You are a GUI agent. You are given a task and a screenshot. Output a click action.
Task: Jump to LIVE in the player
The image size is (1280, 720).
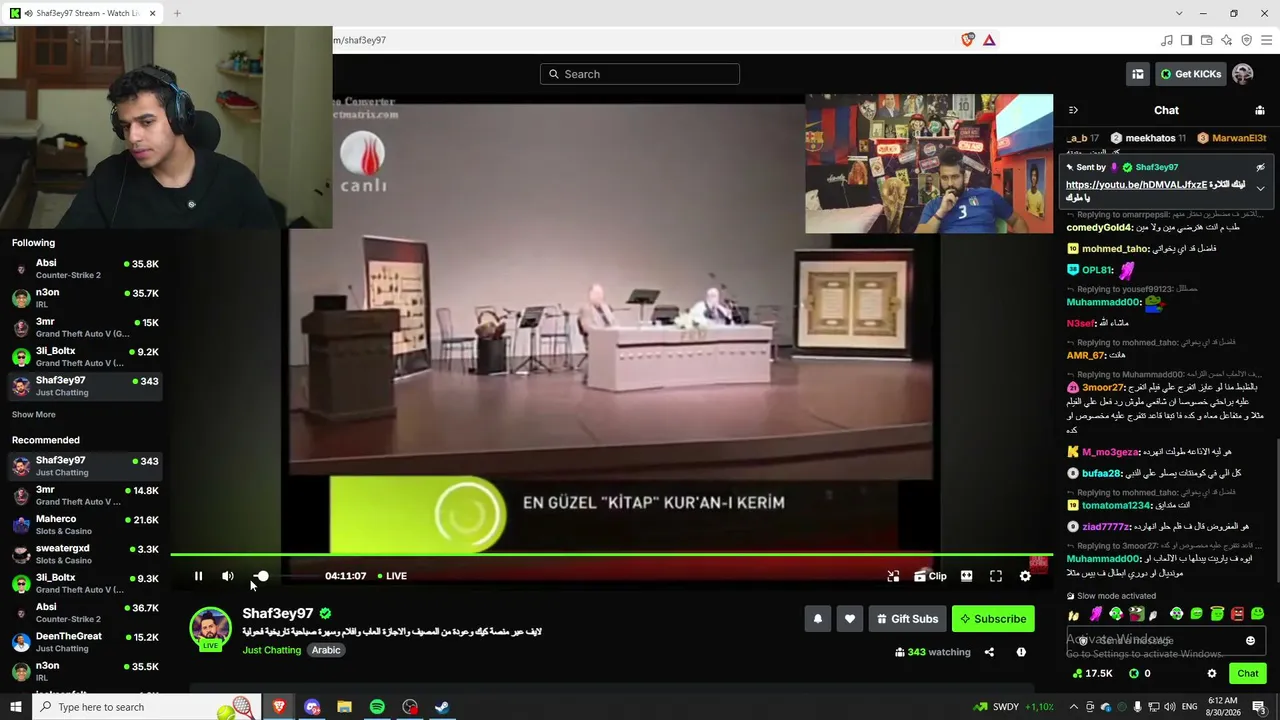(392, 576)
